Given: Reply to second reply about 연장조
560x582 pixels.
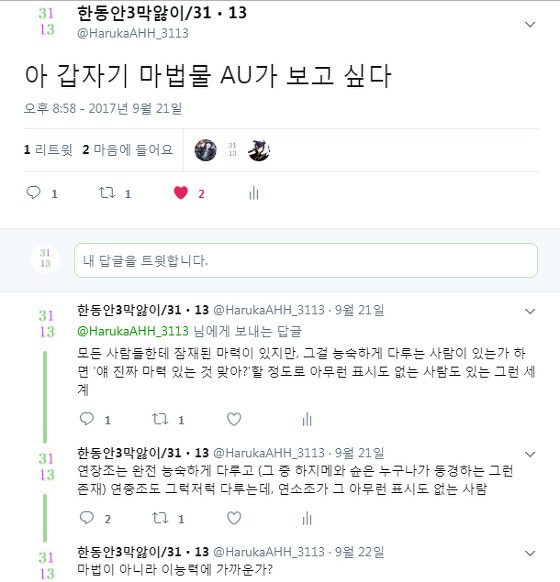Looking at the screenshot, I should click(x=87, y=517).
